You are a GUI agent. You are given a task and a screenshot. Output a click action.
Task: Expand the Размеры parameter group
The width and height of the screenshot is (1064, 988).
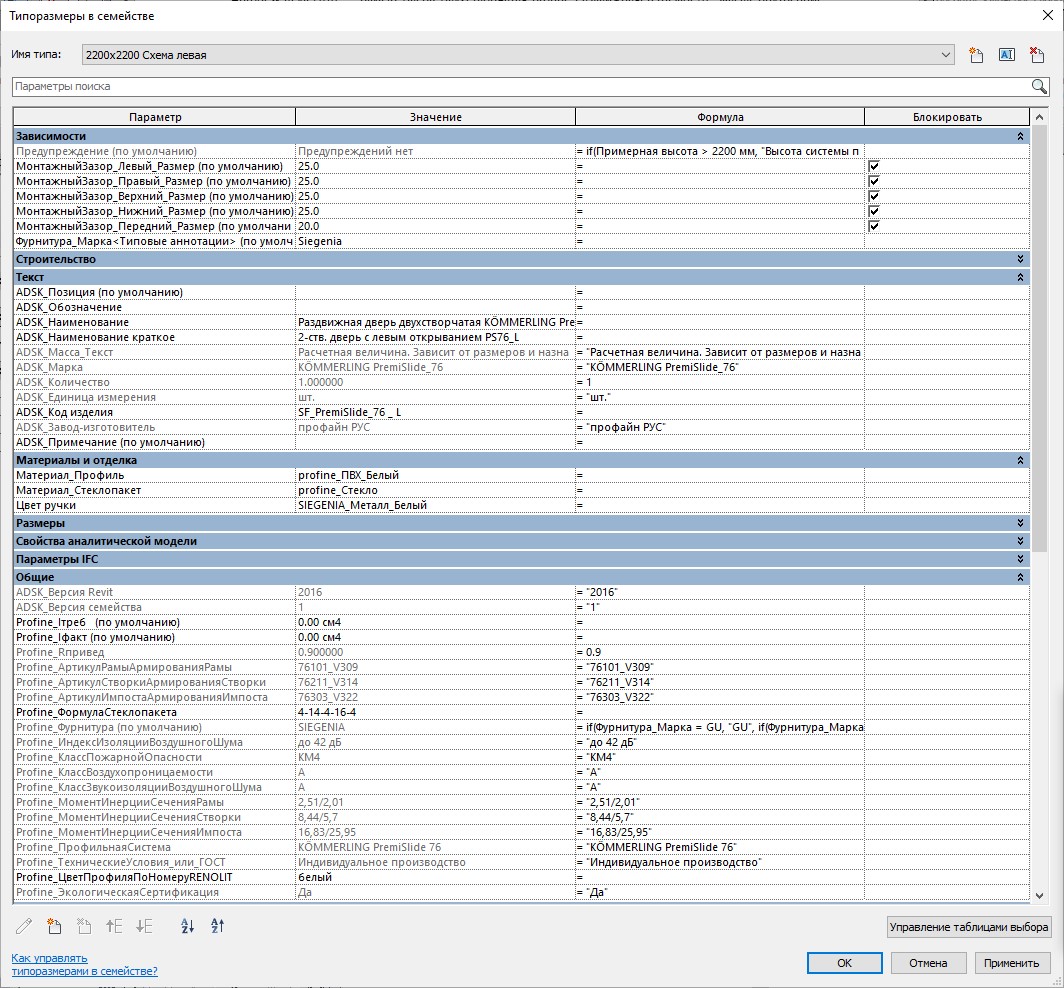tap(1020, 523)
